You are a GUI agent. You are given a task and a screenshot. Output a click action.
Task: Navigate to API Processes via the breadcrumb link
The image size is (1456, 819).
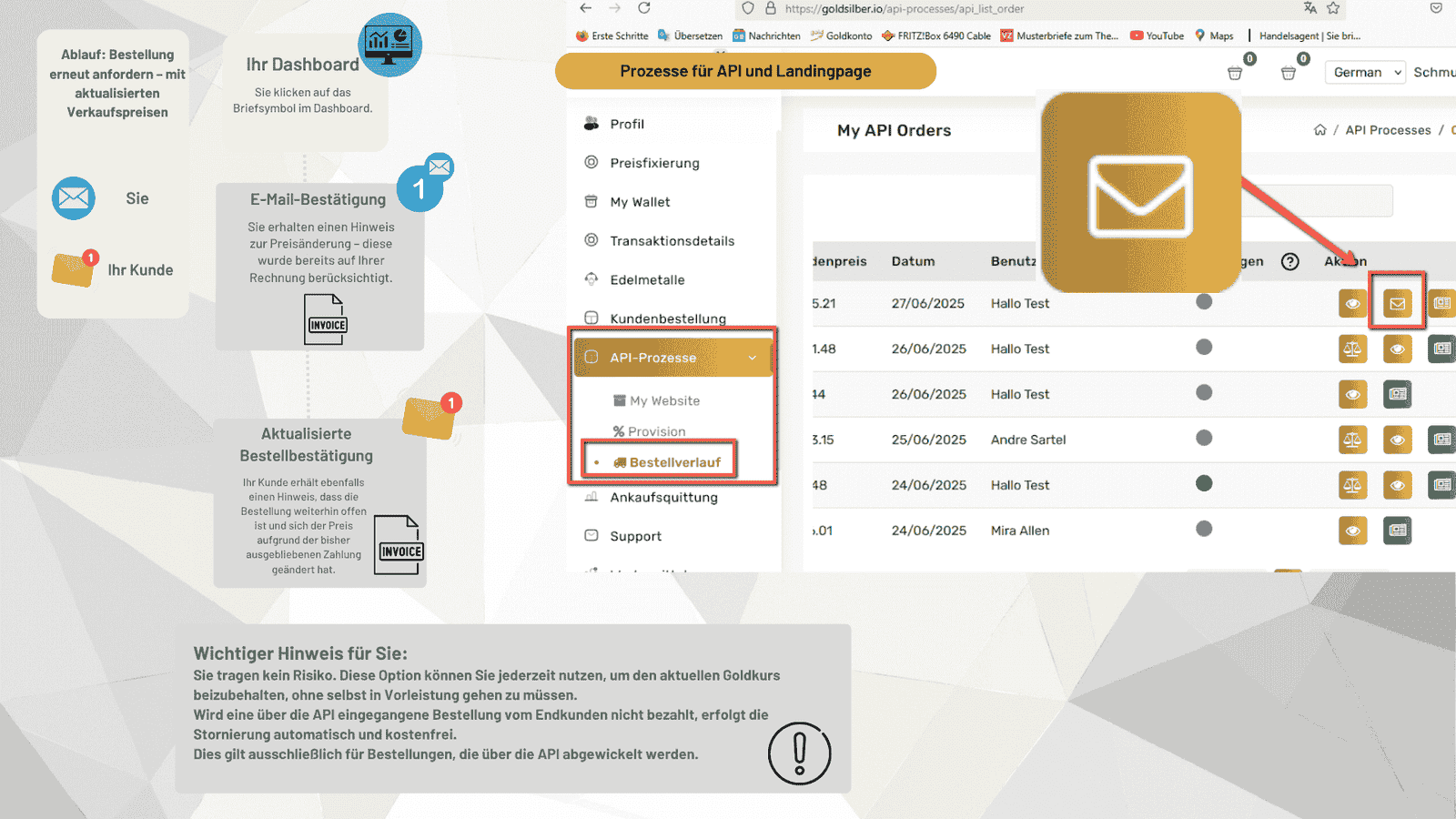[x=1388, y=130]
